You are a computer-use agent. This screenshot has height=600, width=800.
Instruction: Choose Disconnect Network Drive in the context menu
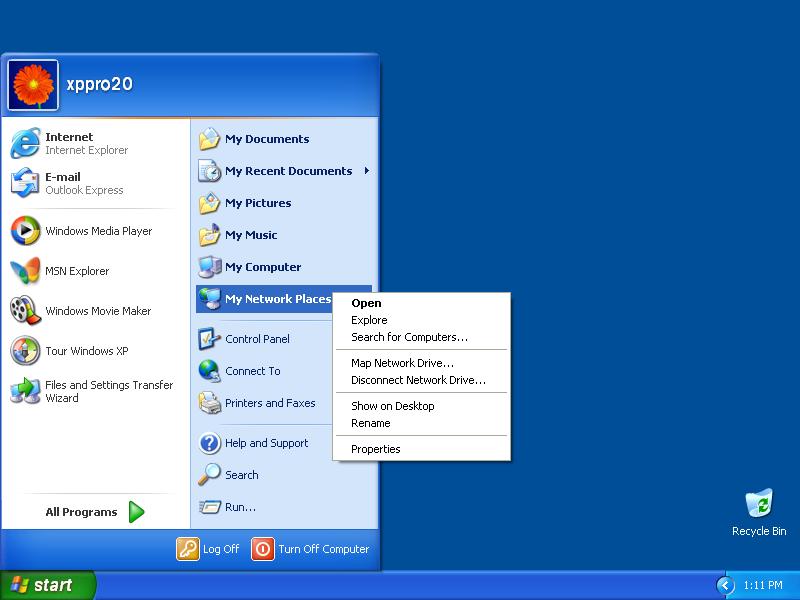tap(418, 380)
